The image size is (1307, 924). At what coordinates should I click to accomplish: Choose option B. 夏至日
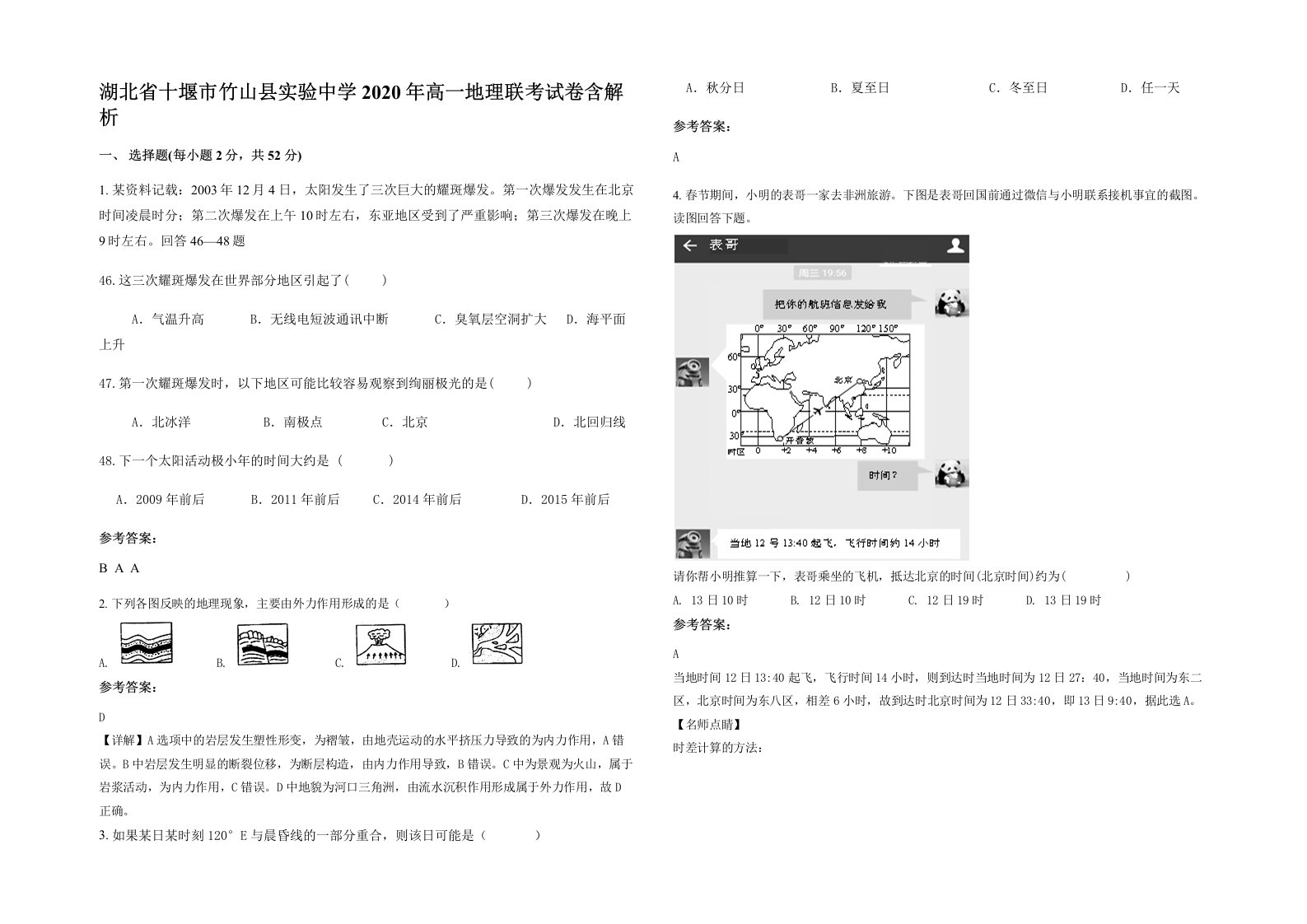(x=860, y=87)
